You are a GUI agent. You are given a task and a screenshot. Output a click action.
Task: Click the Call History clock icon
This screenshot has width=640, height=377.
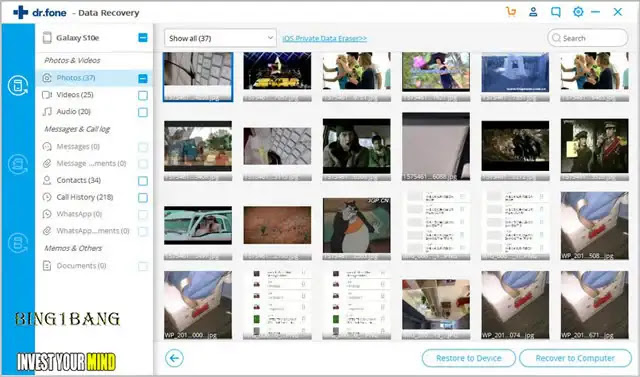(47, 197)
